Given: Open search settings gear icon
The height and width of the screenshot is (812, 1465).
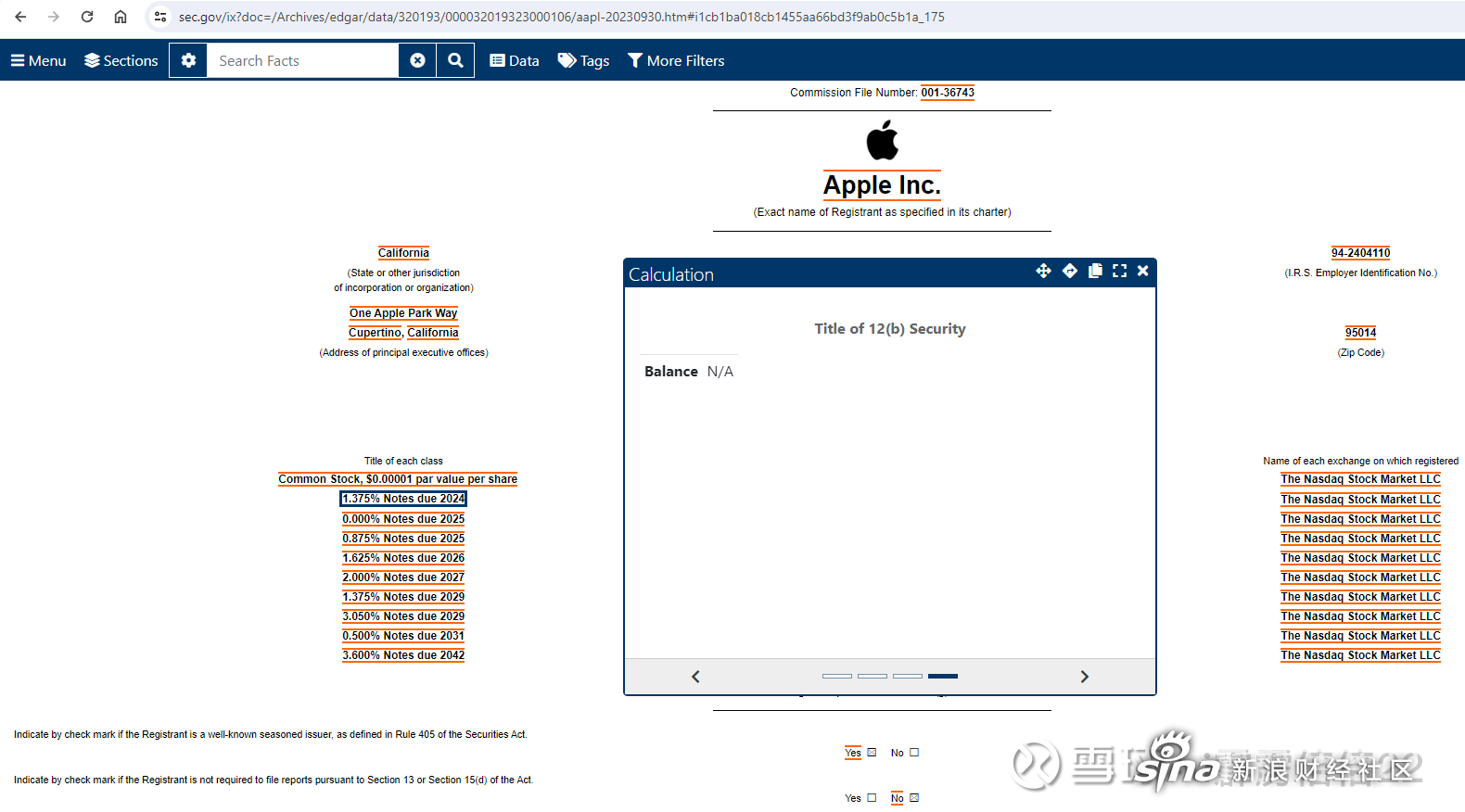Looking at the screenshot, I should 188,60.
